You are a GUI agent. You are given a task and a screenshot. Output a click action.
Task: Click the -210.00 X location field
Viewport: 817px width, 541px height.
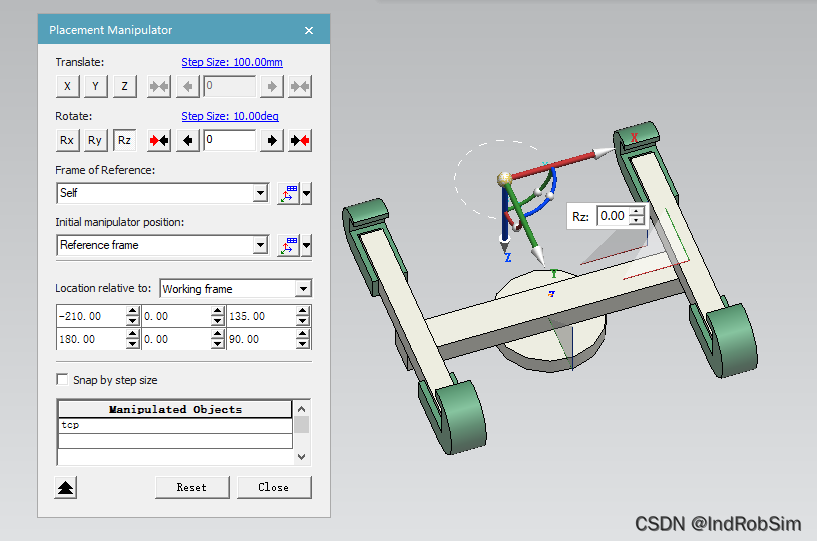pyautogui.click(x=91, y=316)
